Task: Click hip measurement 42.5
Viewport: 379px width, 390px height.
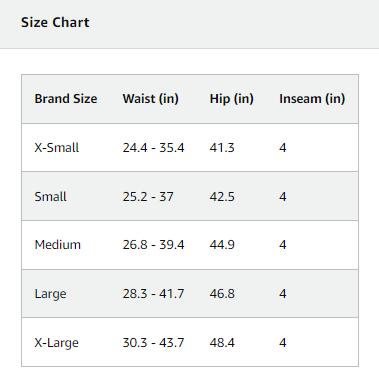Action: 222,196
